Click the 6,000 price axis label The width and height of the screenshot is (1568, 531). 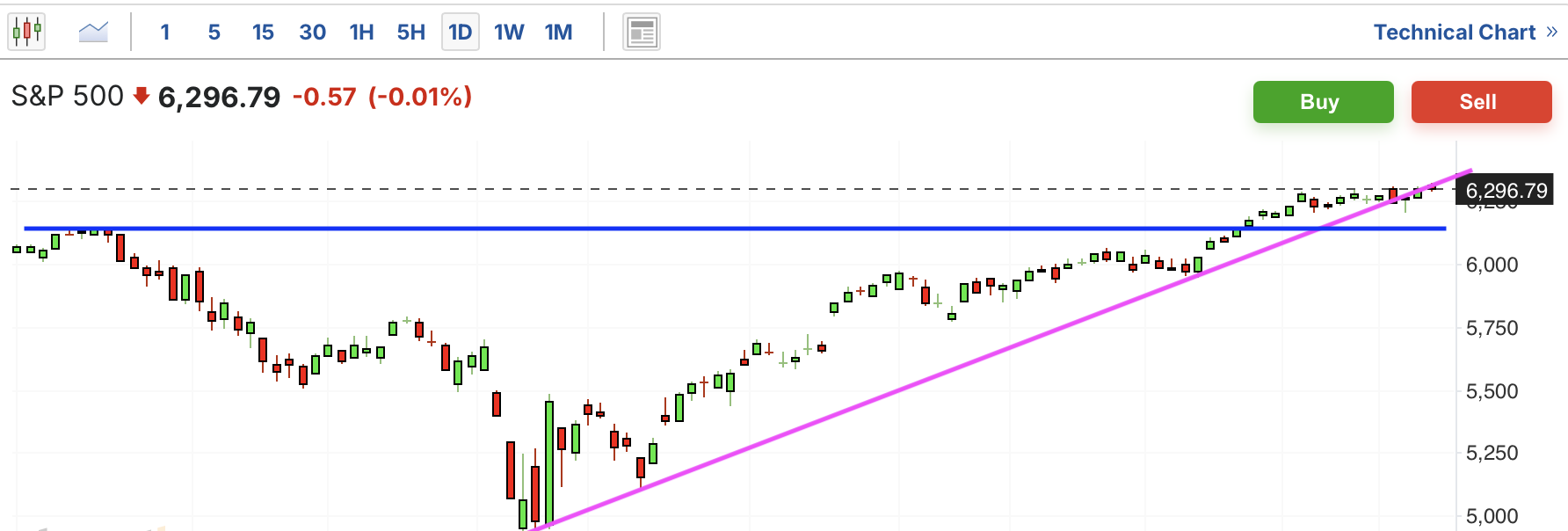pos(1492,265)
